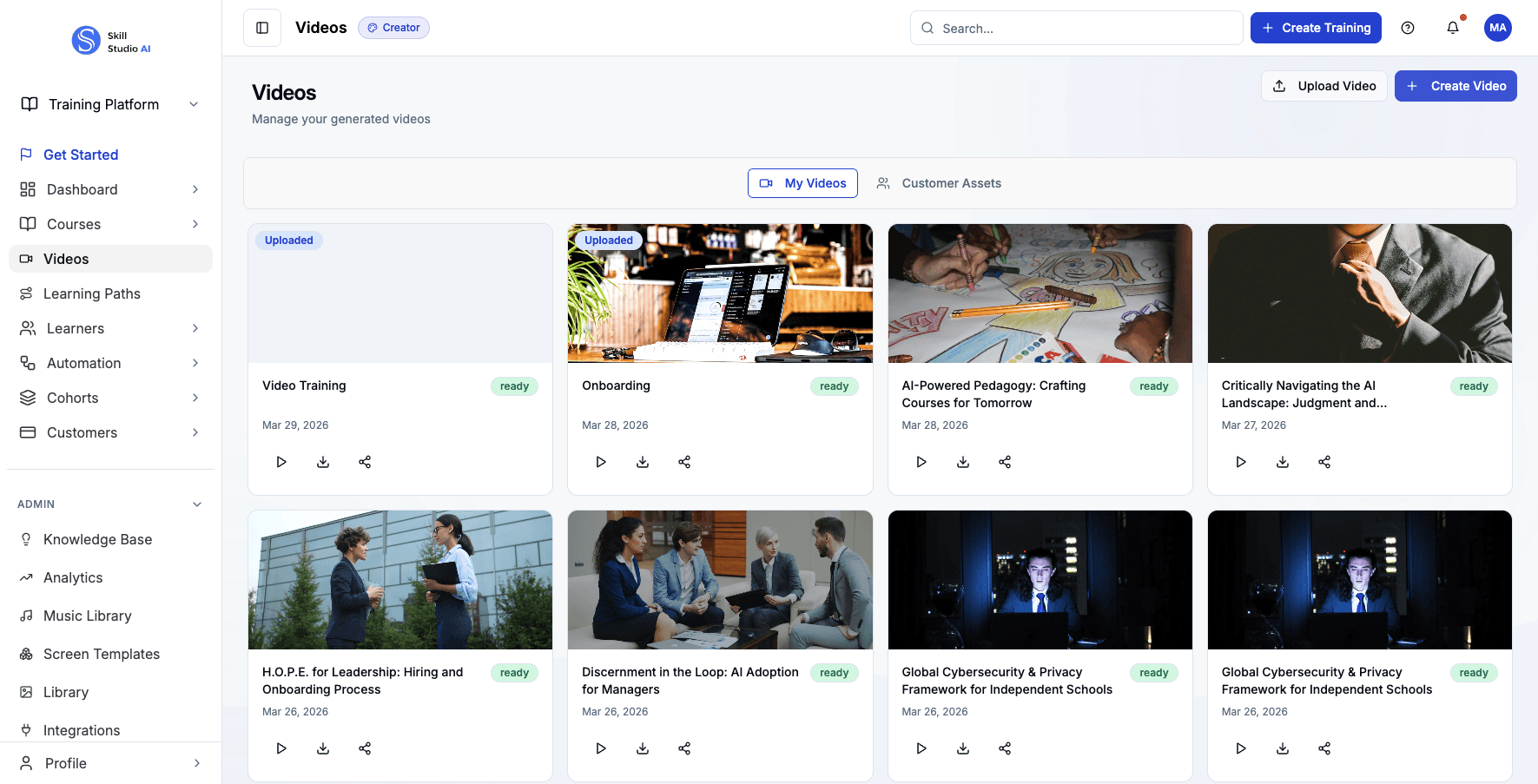
Task: Download Critically Navigating the AI Landscape
Action: [1283, 461]
